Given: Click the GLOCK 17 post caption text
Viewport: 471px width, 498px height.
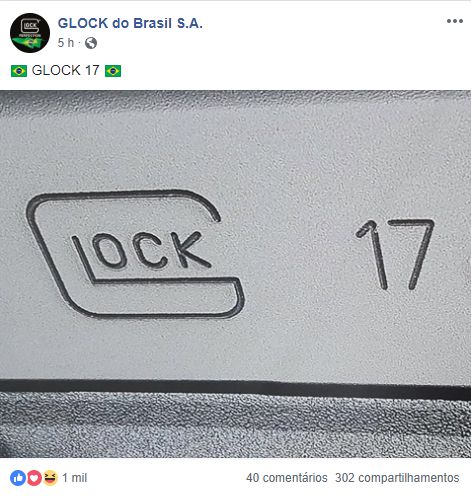Looking at the screenshot, I should (x=65, y=71).
